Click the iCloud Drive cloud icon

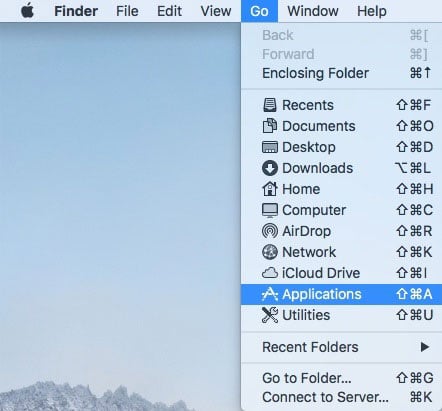click(270, 273)
